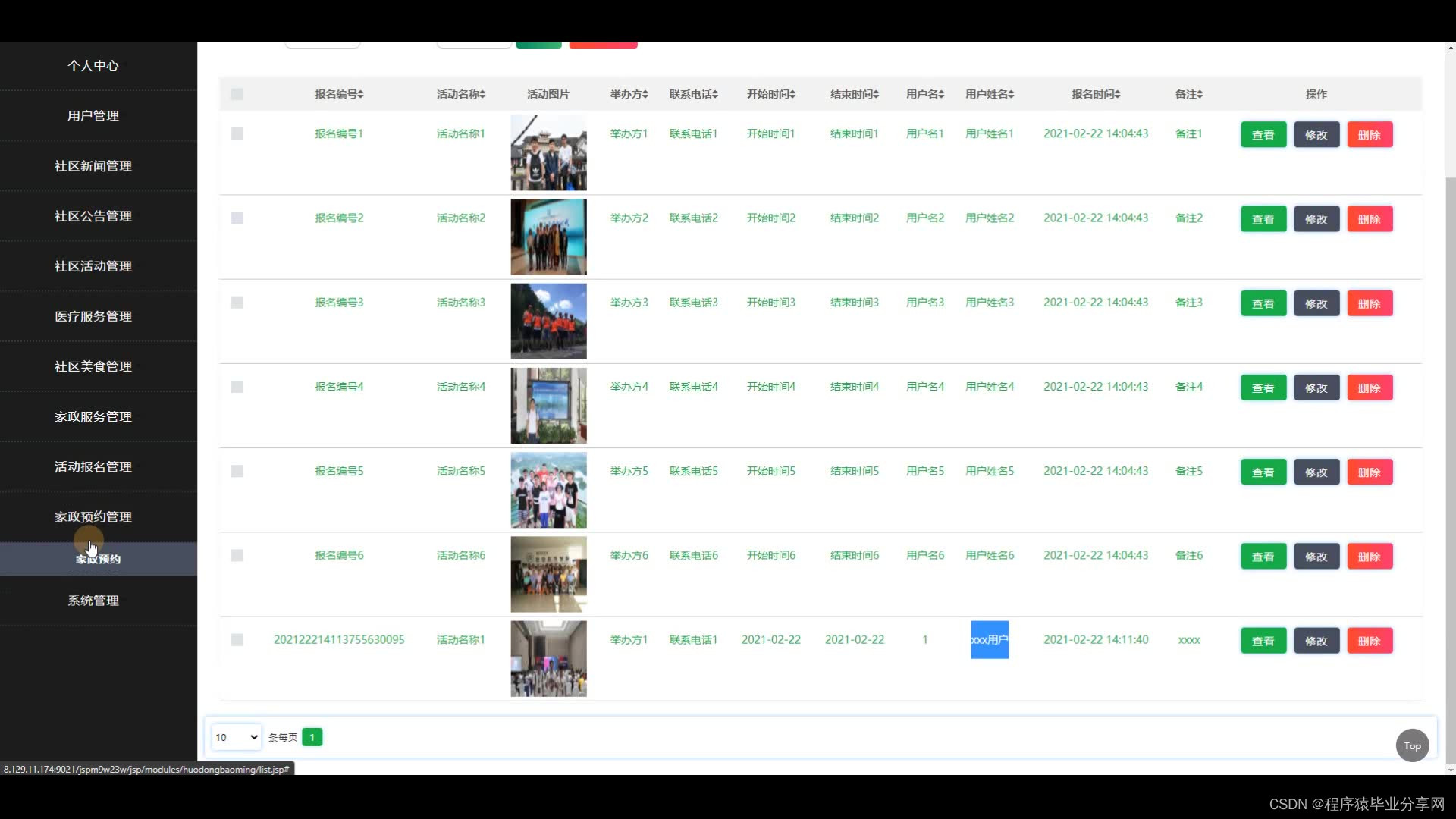
Task: Check the row 报名编号4 checkbox
Action: pyautogui.click(x=237, y=387)
